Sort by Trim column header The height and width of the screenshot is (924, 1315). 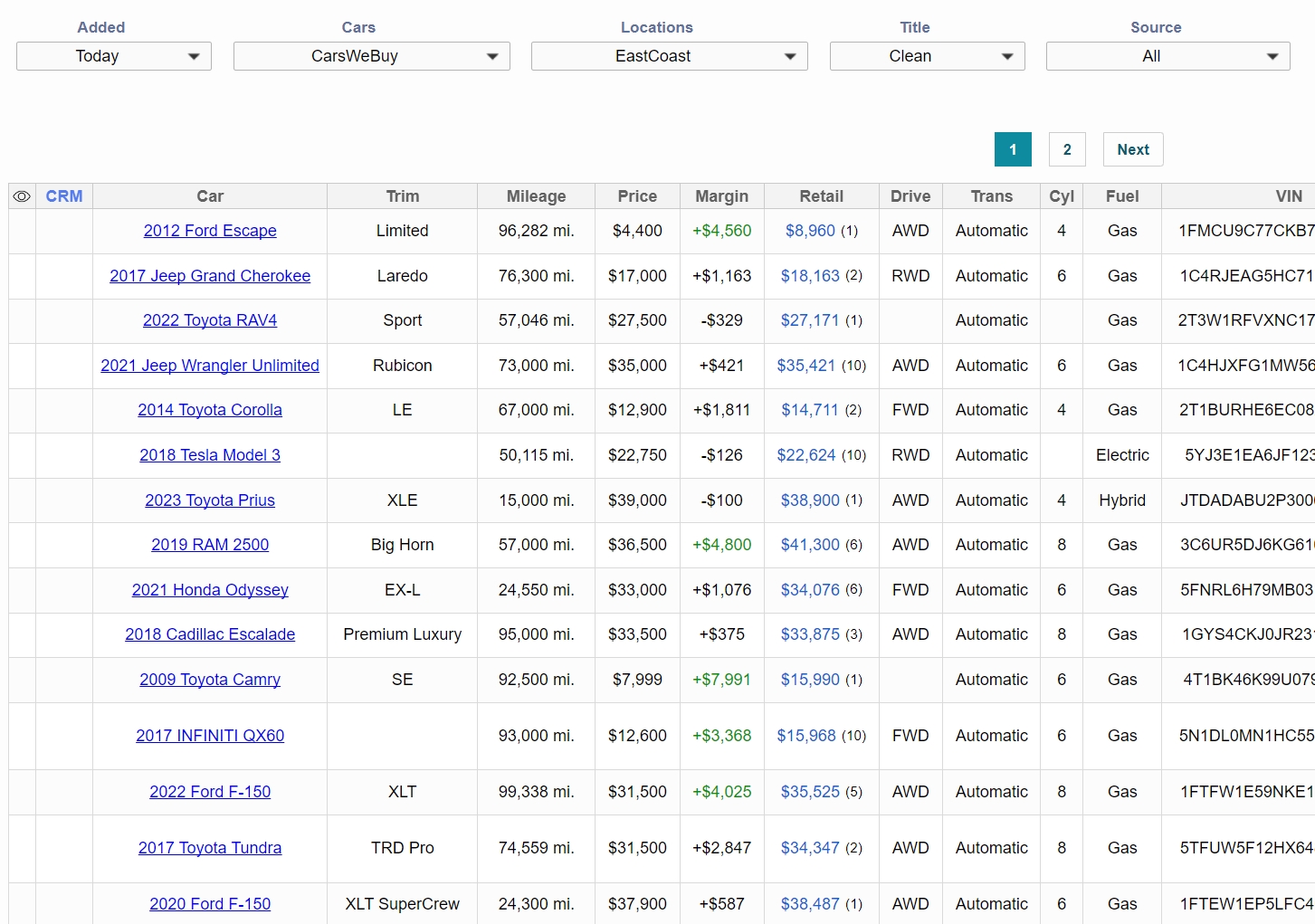[403, 196]
